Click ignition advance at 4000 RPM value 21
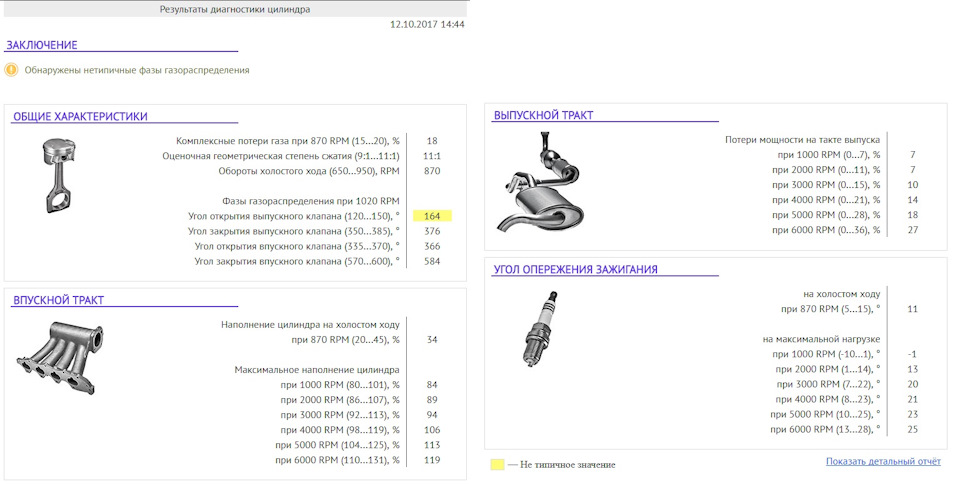The height and width of the screenshot is (484, 960). tap(912, 399)
